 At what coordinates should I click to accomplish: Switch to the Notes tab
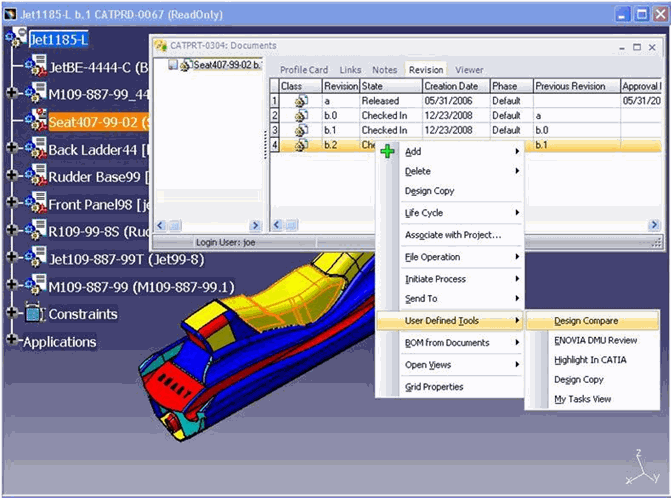point(384,70)
